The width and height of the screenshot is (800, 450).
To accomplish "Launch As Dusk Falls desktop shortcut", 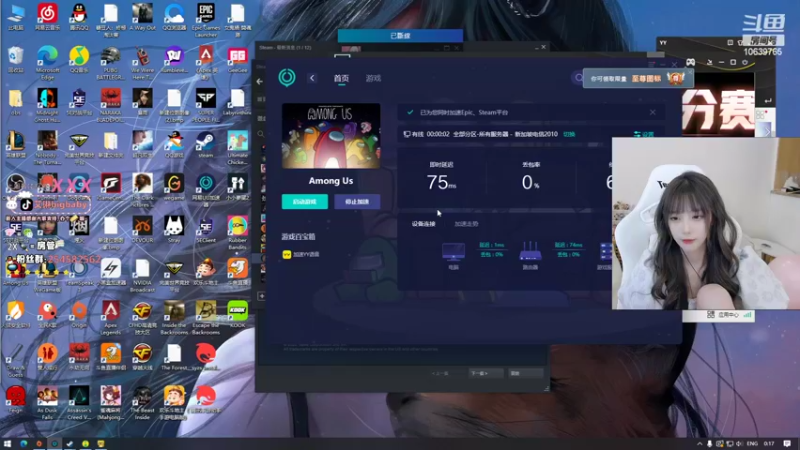I will (x=47, y=402).
